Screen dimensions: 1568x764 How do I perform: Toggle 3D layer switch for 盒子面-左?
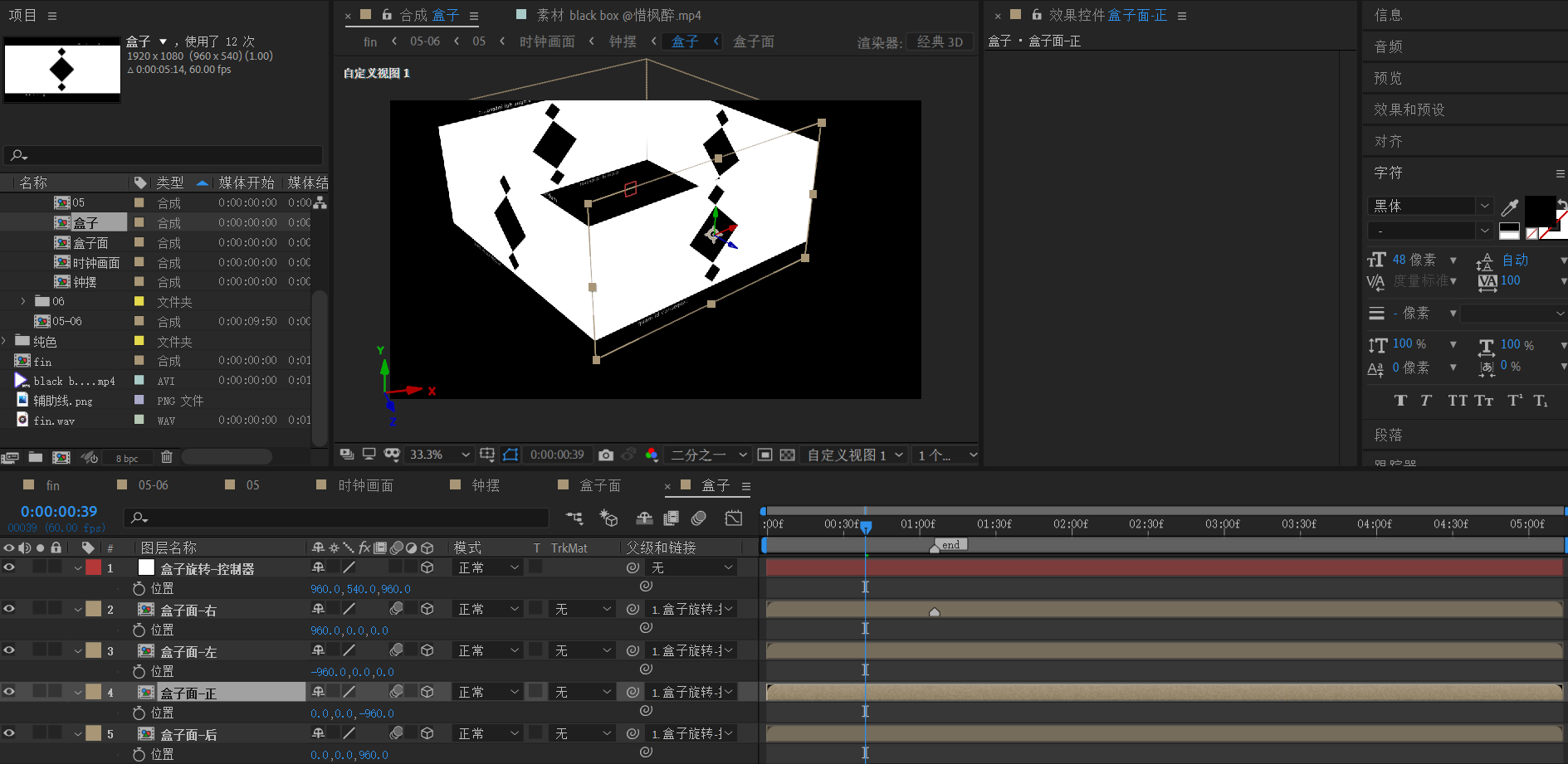(x=427, y=650)
